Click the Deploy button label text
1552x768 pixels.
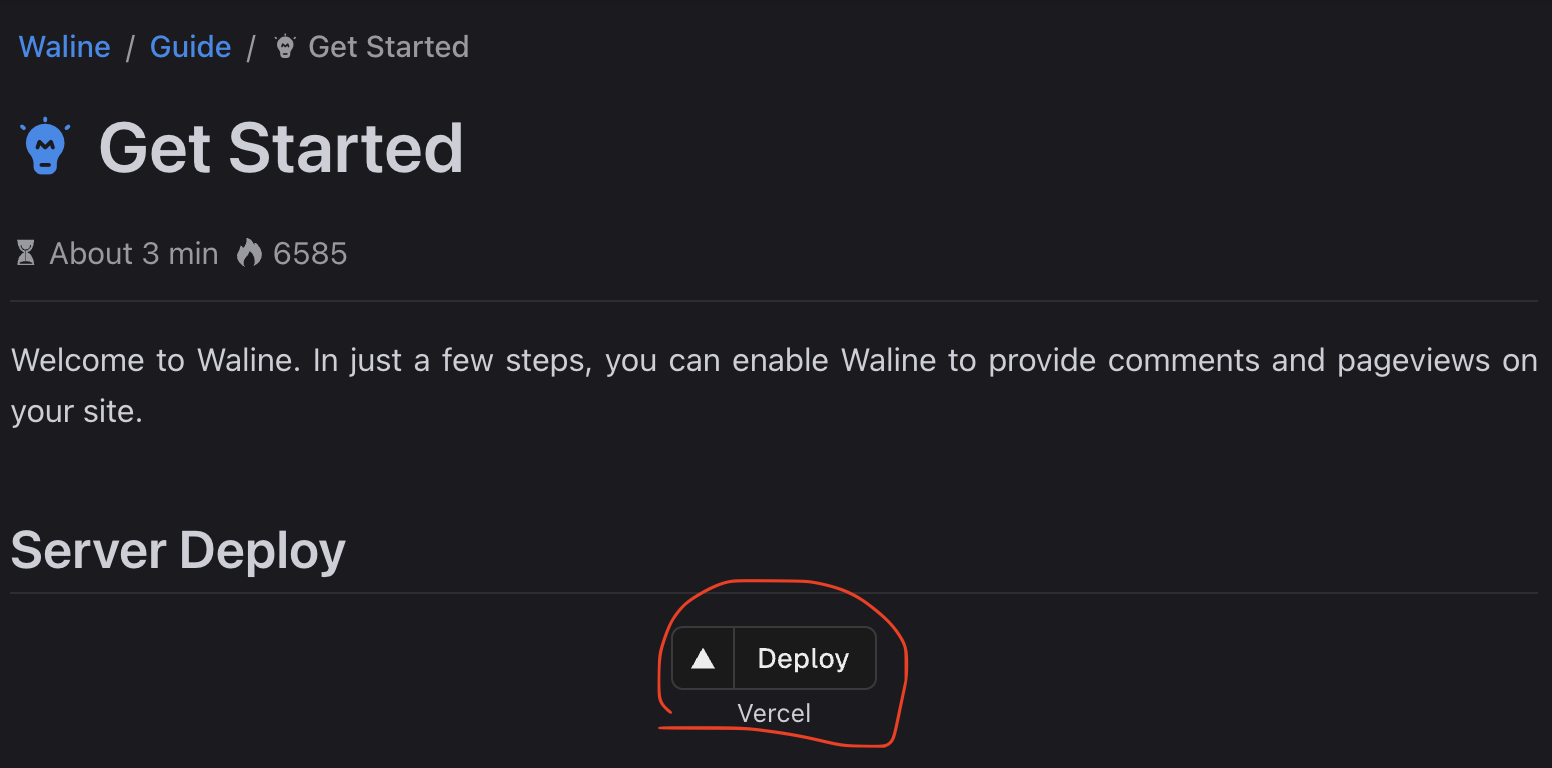(x=803, y=658)
